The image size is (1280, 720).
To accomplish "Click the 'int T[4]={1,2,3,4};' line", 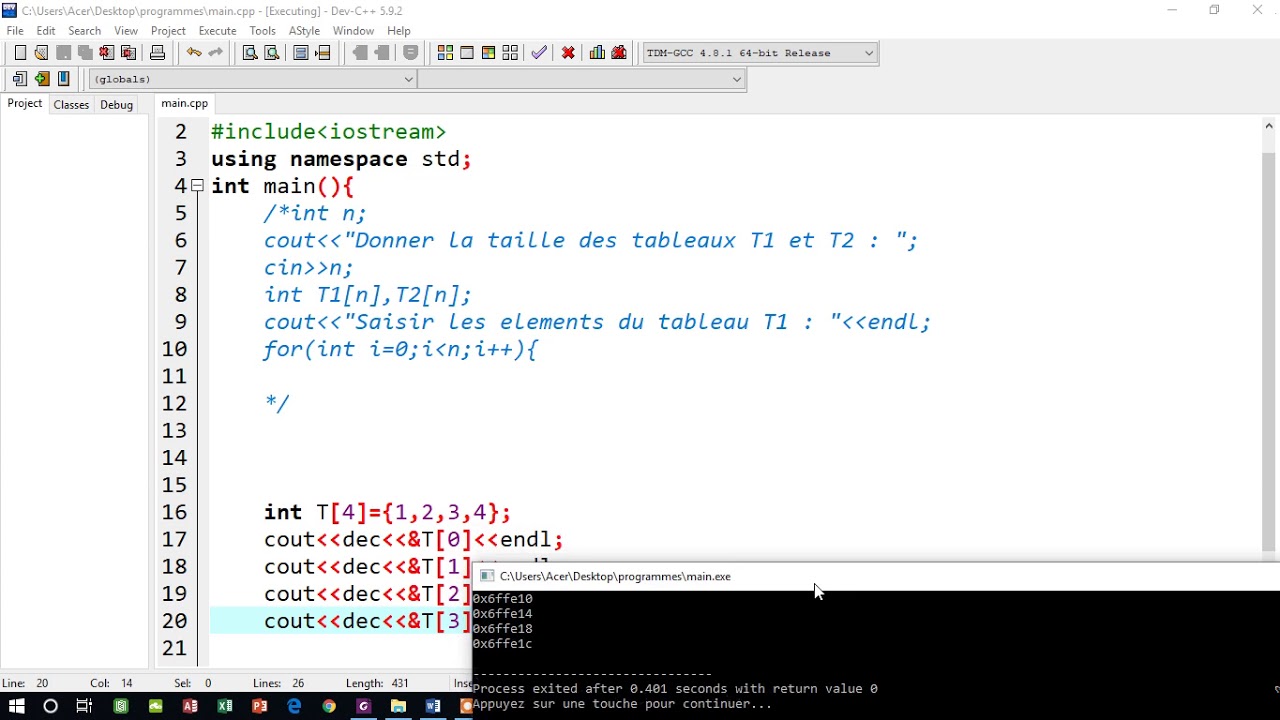I will pos(387,512).
